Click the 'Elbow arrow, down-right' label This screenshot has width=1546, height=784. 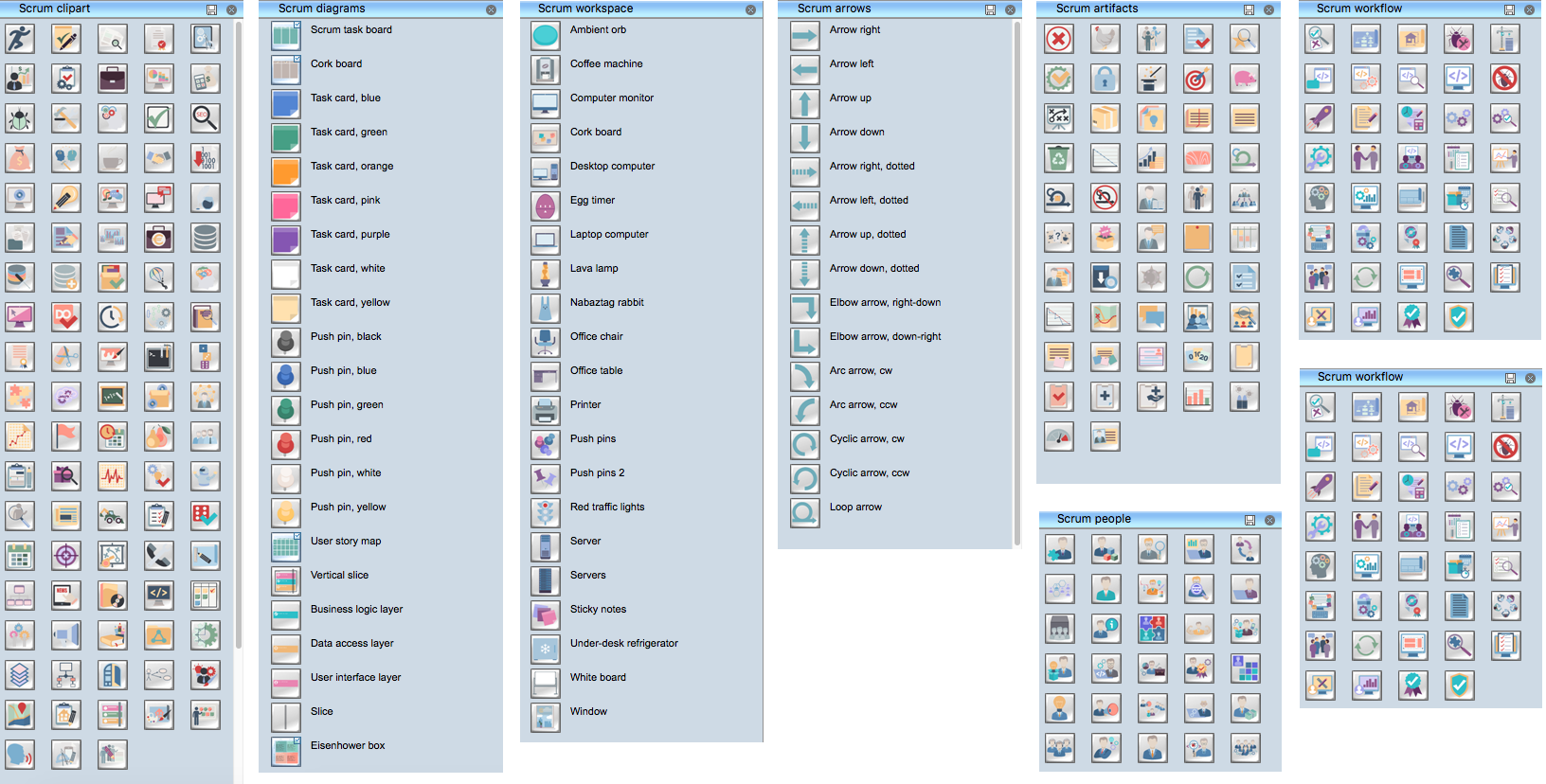[x=886, y=337]
